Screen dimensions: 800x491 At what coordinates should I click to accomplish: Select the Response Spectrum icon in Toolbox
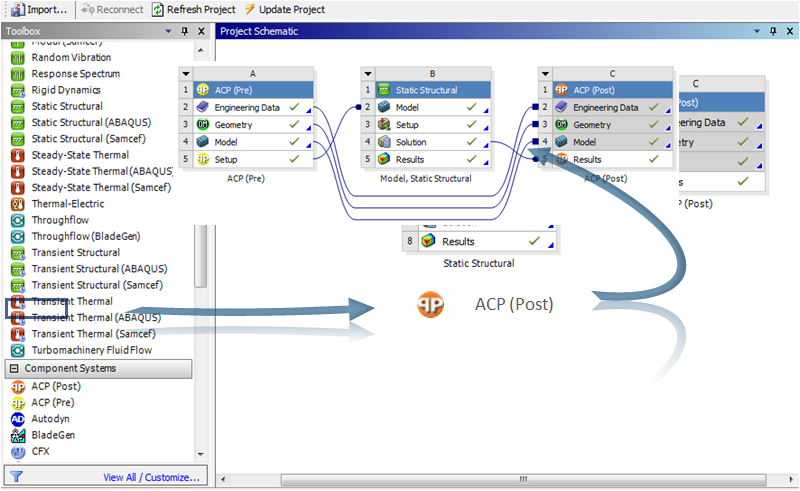(x=18, y=74)
